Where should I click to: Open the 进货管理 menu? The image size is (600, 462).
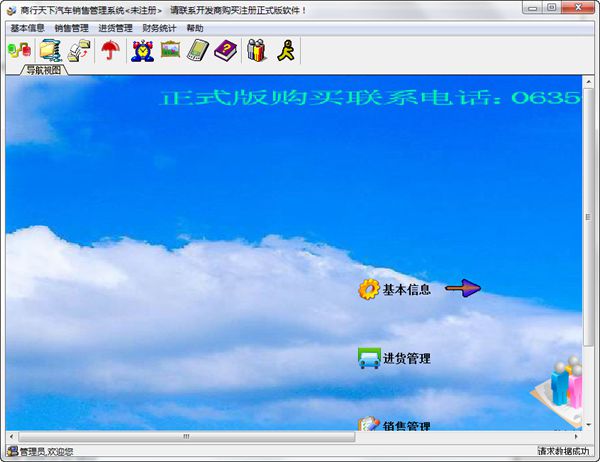click(x=116, y=28)
